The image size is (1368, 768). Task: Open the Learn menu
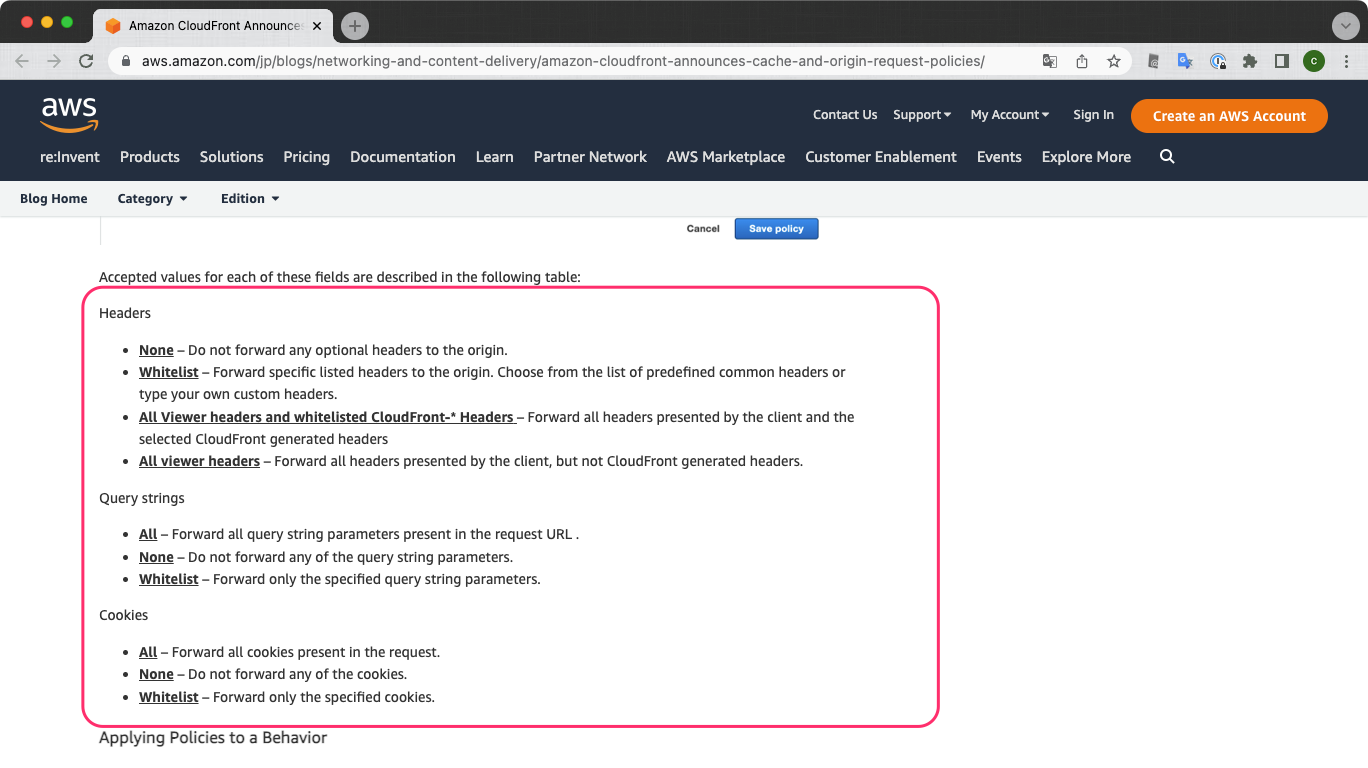494,157
